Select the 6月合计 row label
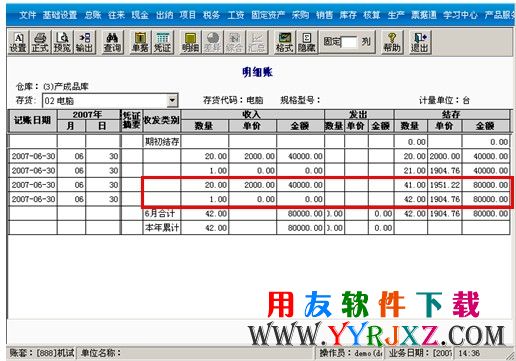 162,213
